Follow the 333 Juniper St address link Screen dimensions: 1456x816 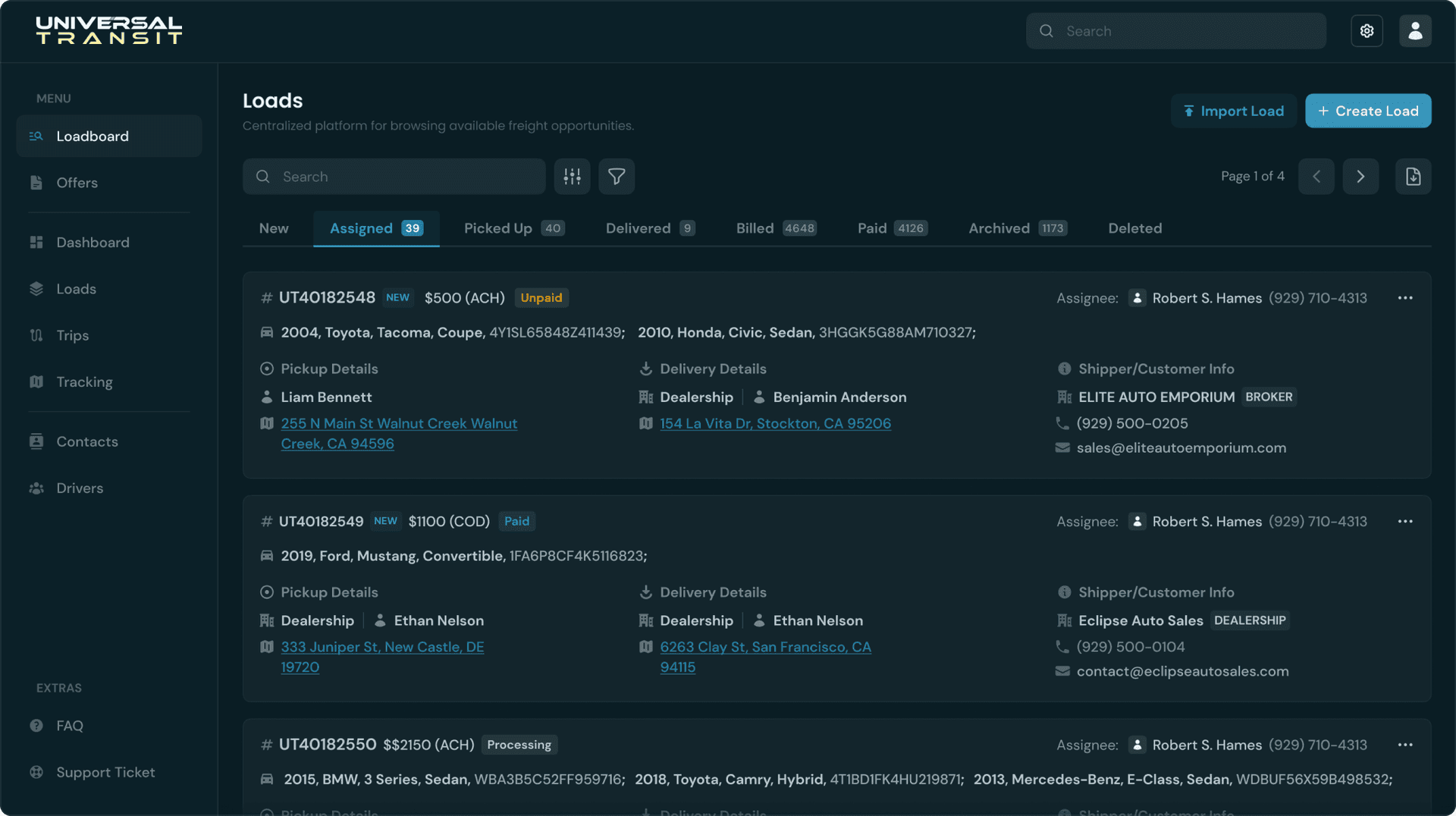click(x=382, y=647)
